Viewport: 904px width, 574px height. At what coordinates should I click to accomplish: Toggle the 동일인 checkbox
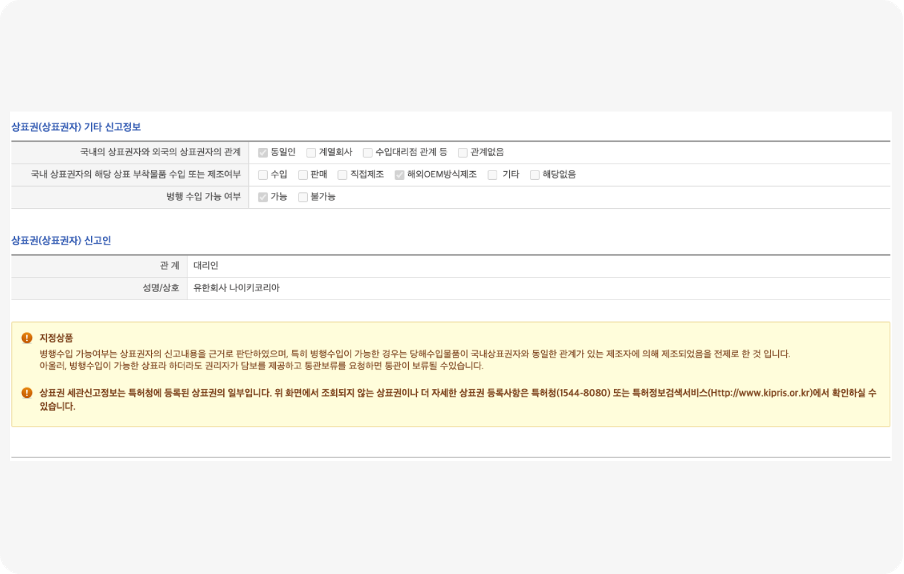pyautogui.click(x=263, y=153)
